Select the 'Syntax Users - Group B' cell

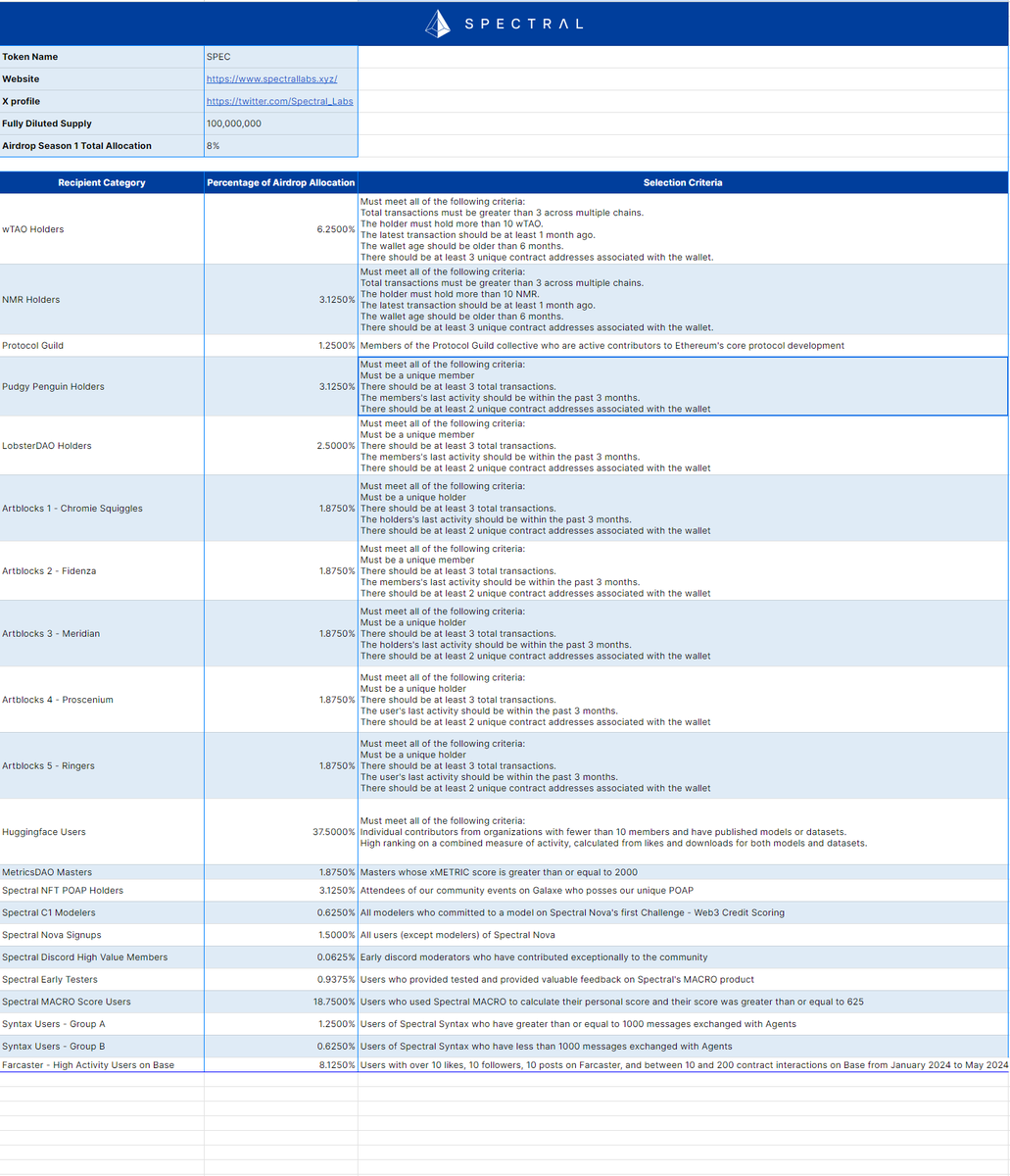point(102,1047)
